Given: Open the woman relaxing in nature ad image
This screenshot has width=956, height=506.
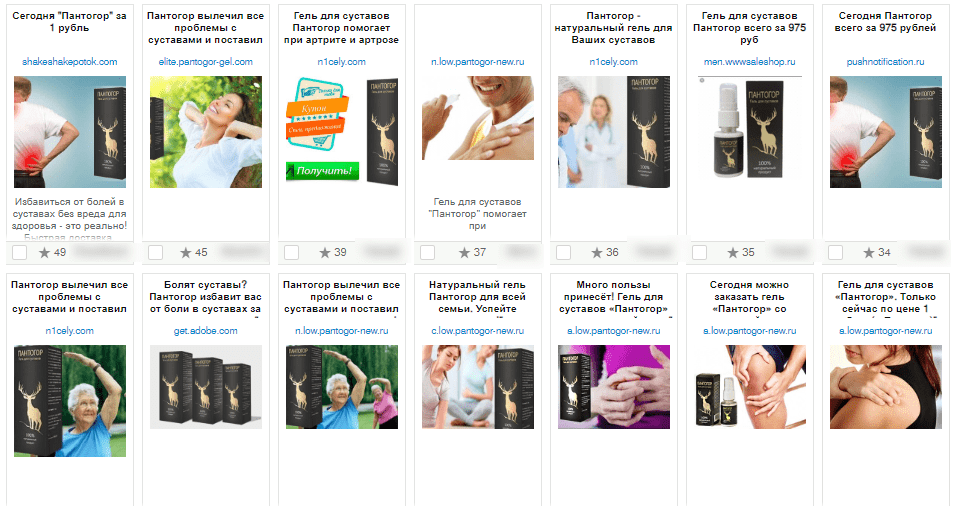Looking at the screenshot, I should click(x=206, y=132).
